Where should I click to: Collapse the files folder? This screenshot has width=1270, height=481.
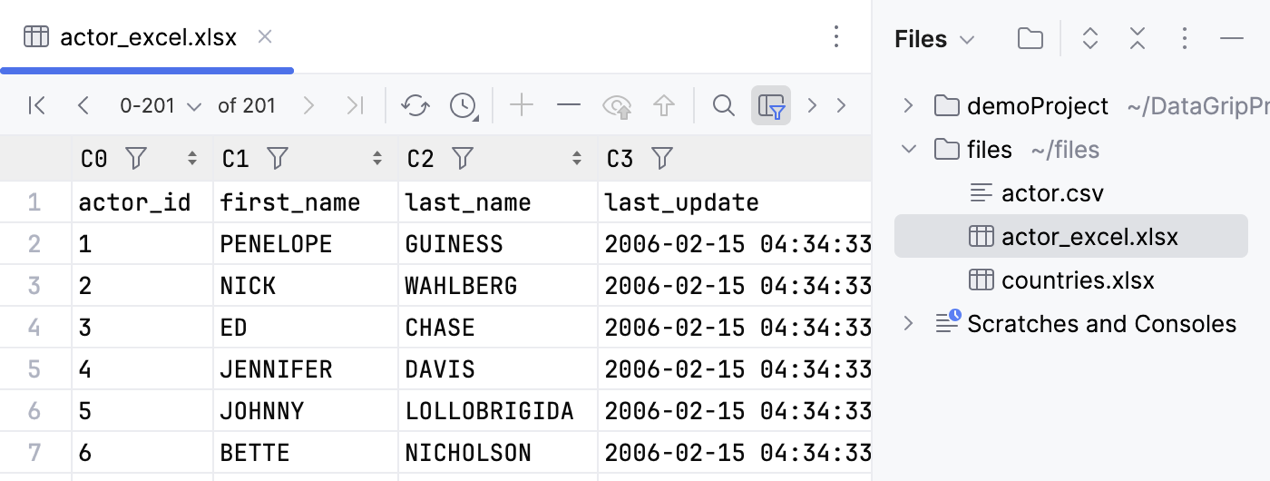tap(908, 150)
